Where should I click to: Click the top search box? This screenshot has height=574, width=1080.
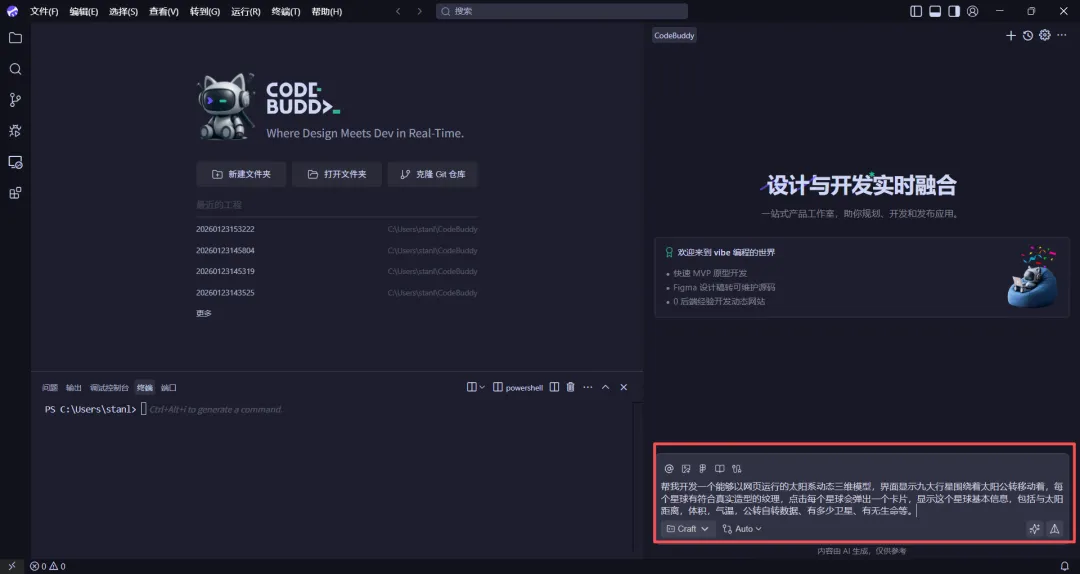tap(561, 11)
